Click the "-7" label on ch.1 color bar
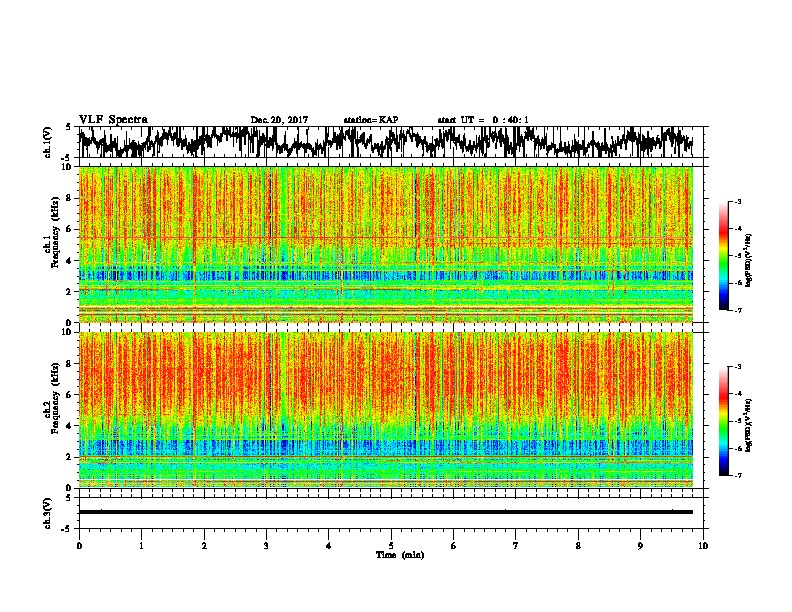This screenshot has width=792, height=612. [737, 310]
